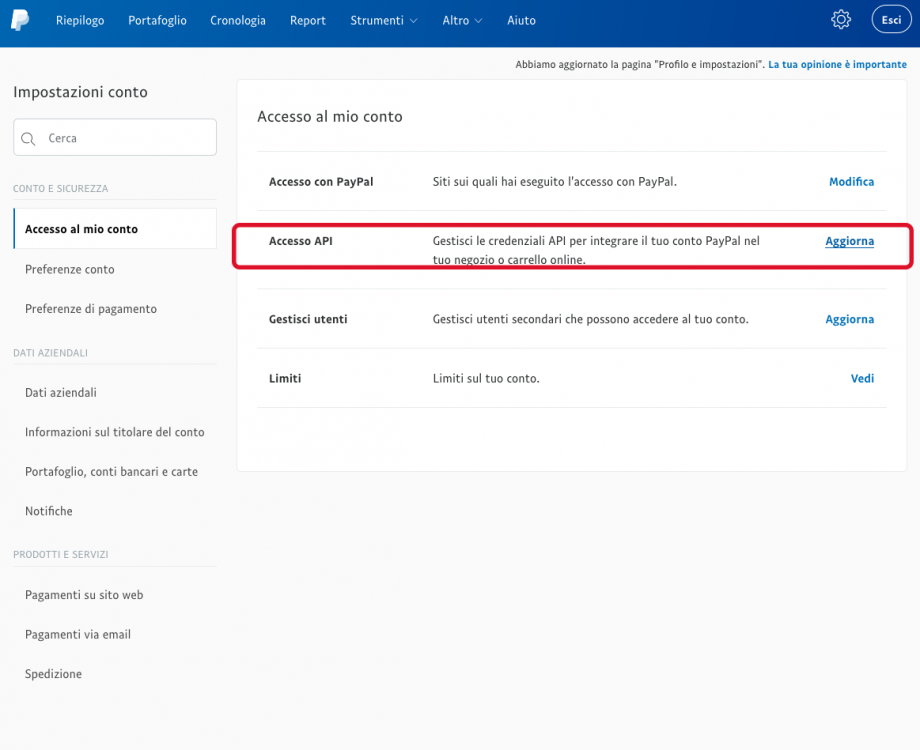Open the settings gear icon
The height and width of the screenshot is (750, 920).
[x=841, y=20]
